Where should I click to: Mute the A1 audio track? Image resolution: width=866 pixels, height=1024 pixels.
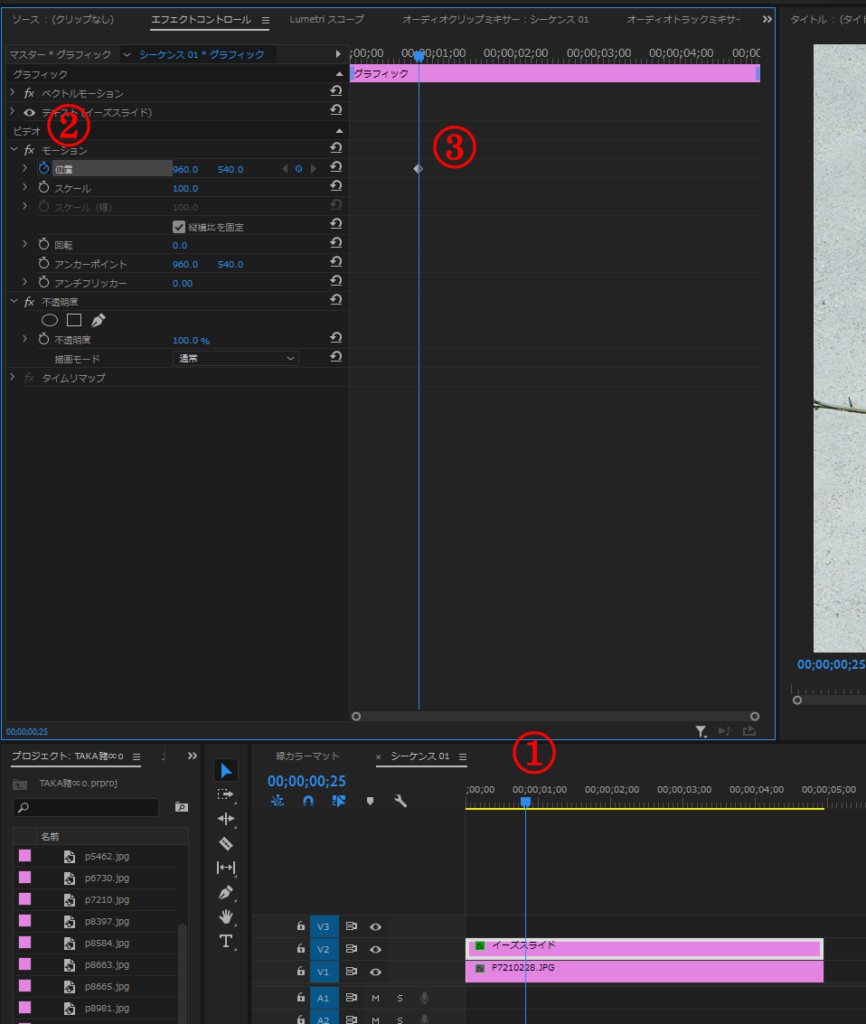coord(376,998)
